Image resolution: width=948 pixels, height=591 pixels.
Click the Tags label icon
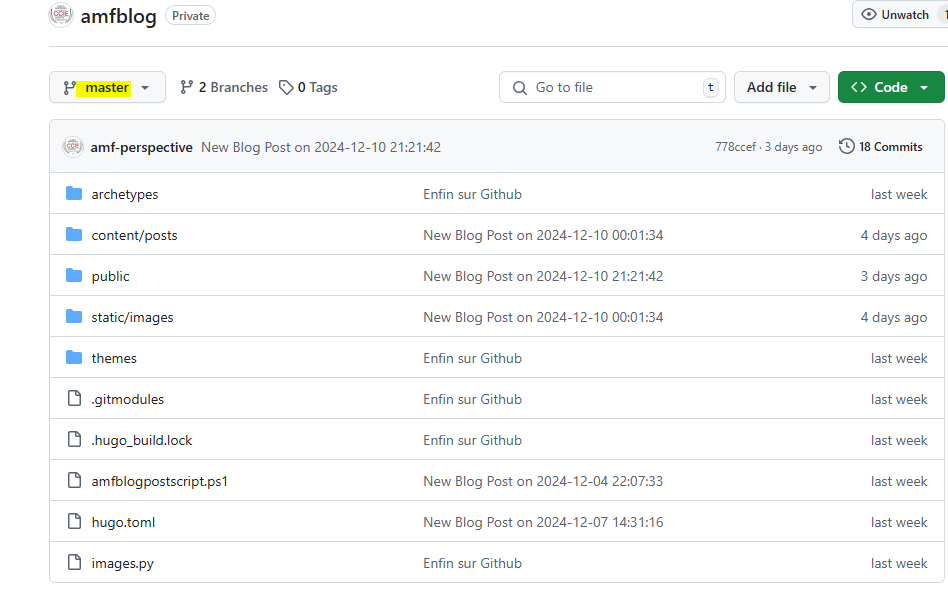pyautogui.click(x=286, y=88)
